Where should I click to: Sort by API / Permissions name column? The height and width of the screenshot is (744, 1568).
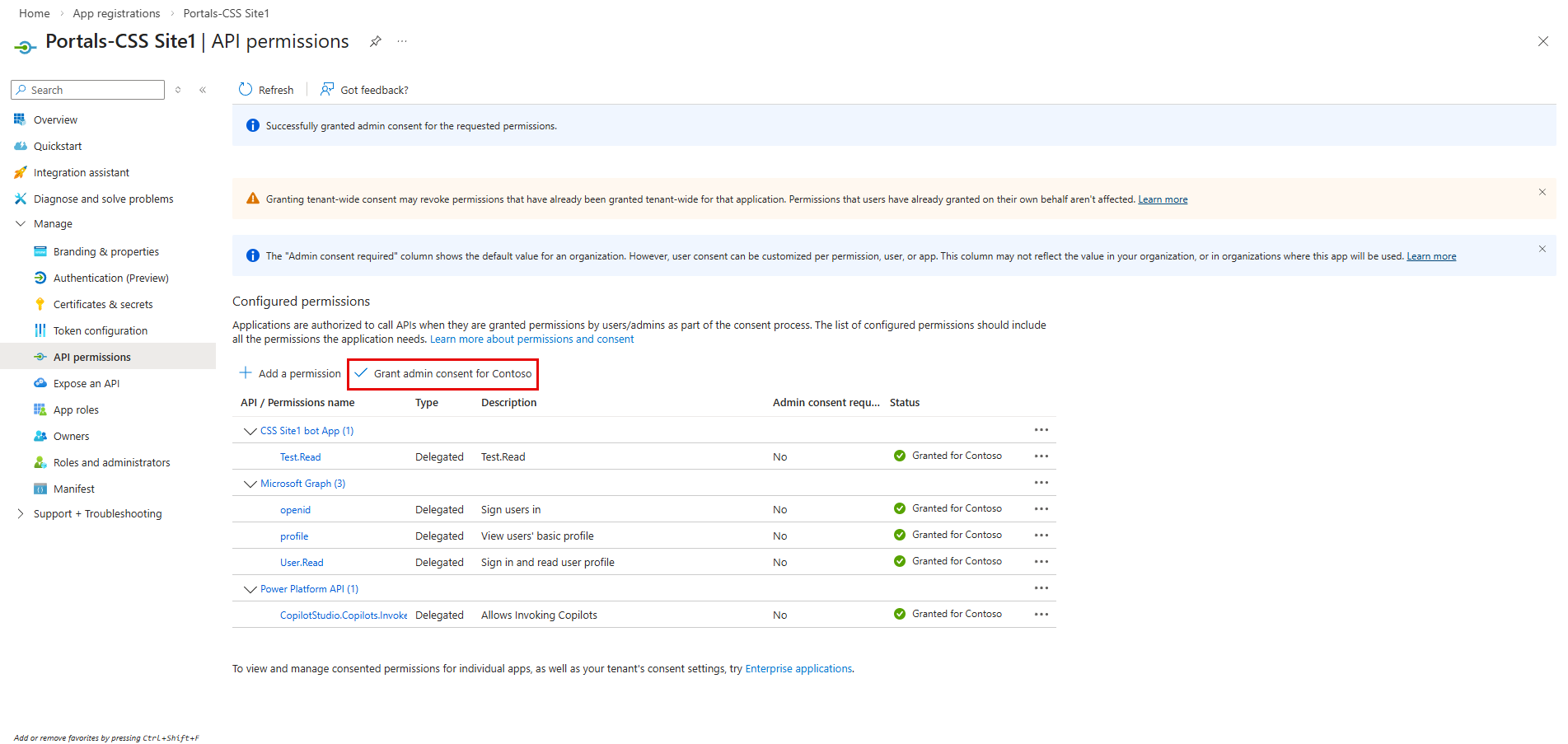(297, 403)
